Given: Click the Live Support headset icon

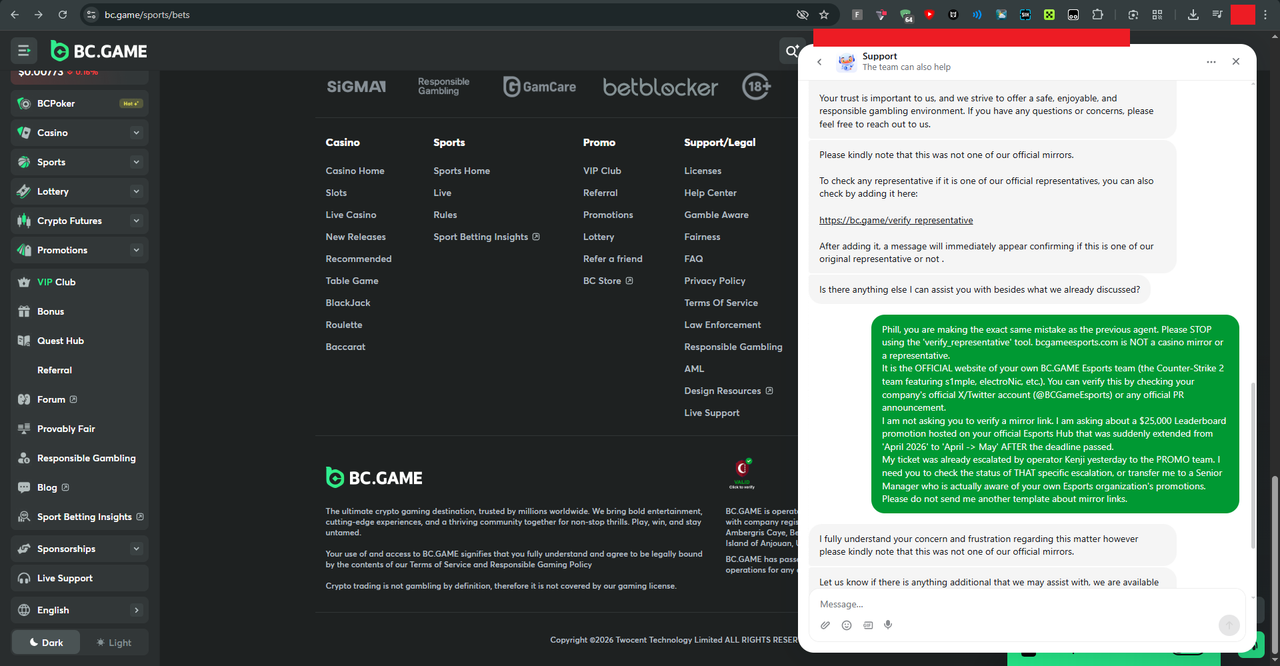Looking at the screenshot, I should pyautogui.click(x=24, y=578).
